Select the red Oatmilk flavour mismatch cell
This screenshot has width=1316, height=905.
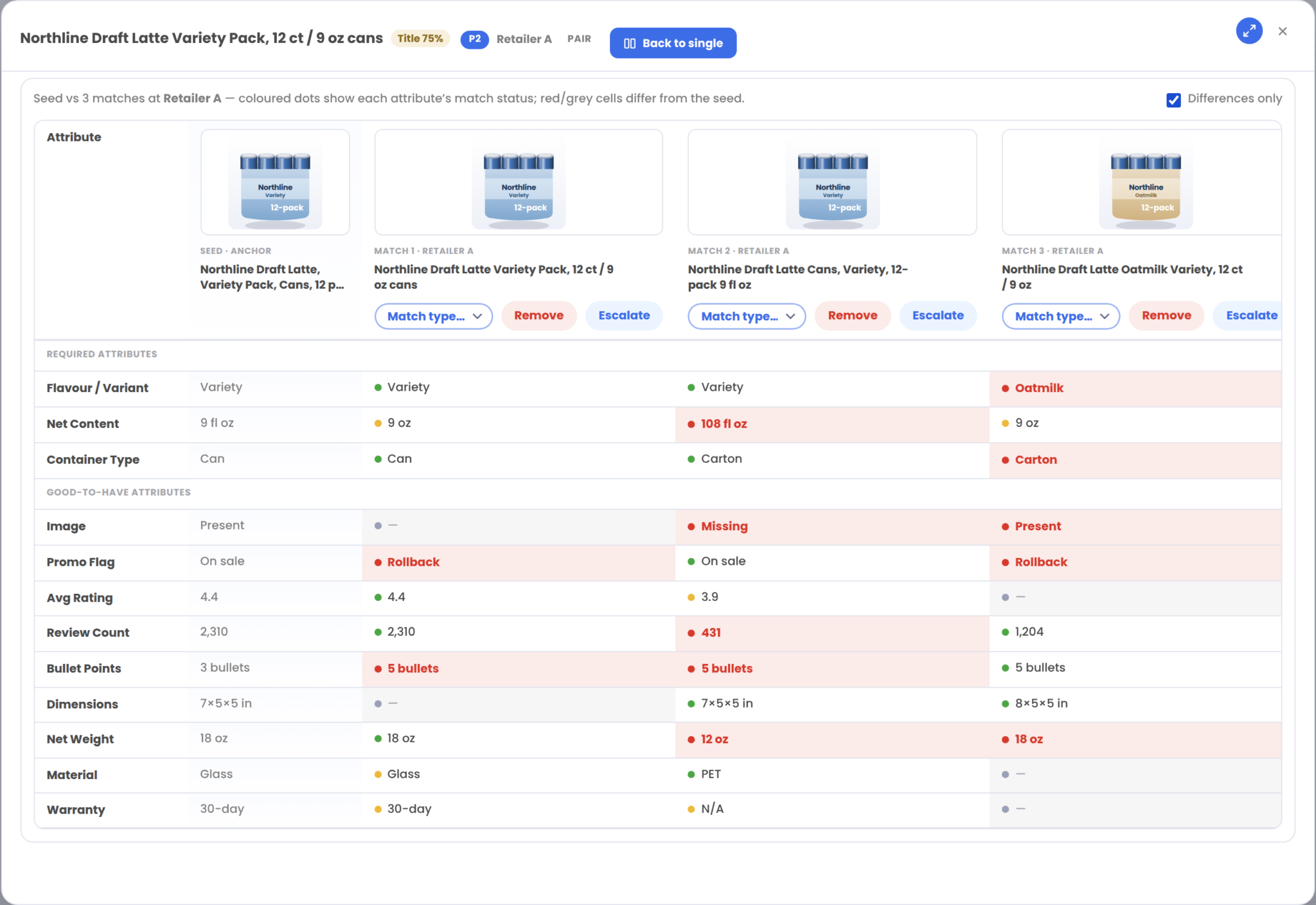pyautogui.click(x=1135, y=388)
